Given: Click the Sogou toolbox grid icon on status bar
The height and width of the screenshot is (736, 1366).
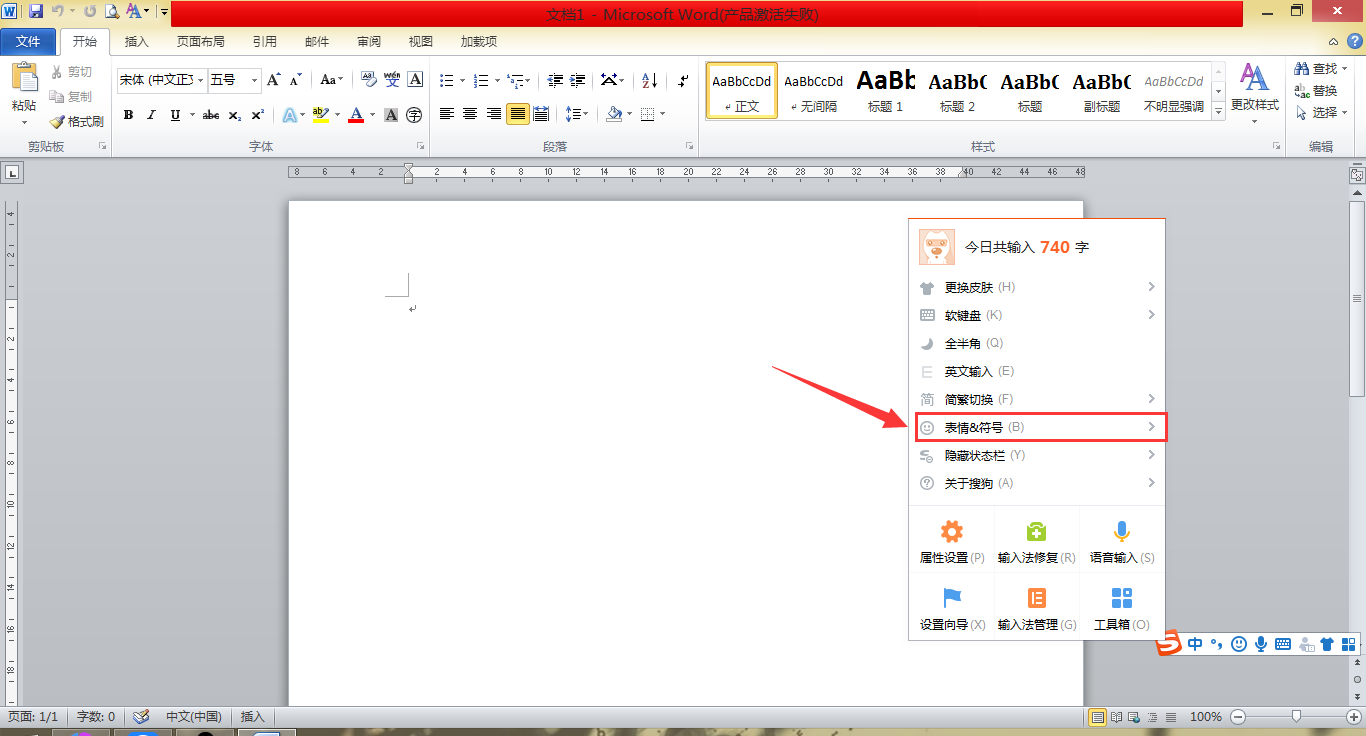Looking at the screenshot, I should click(1349, 644).
